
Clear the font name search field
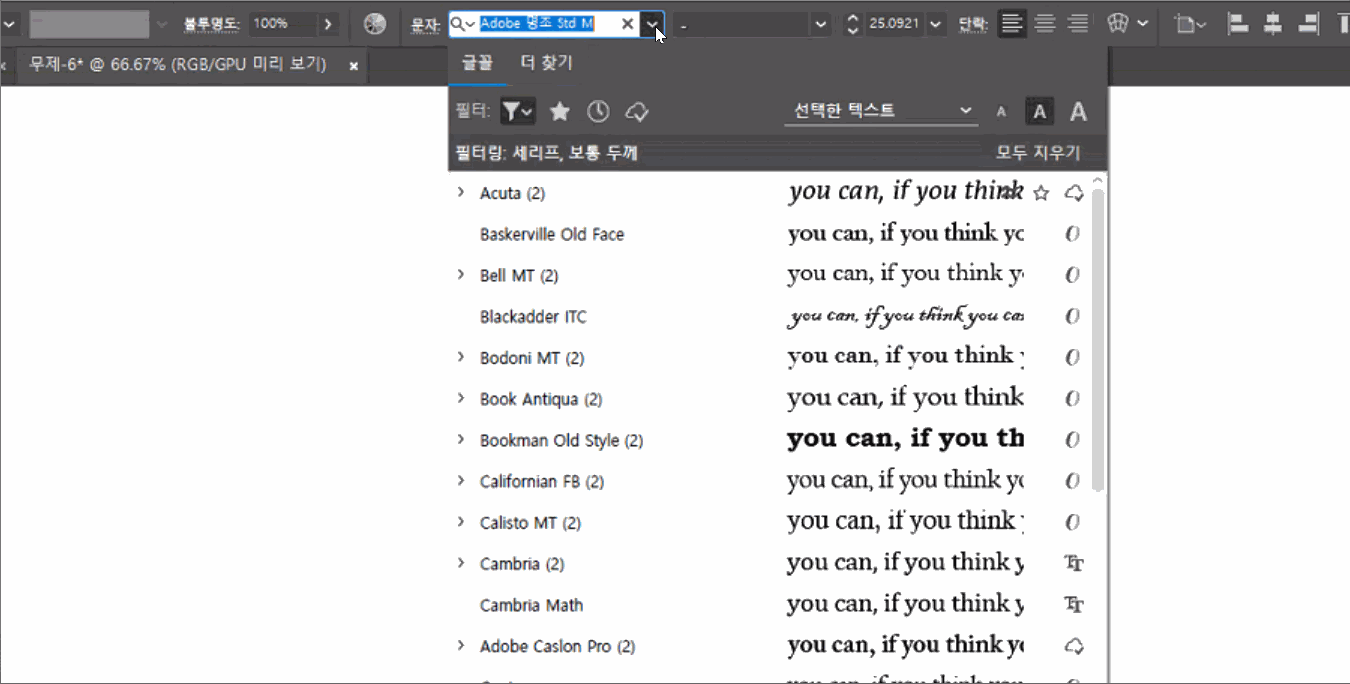tap(627, 24)
